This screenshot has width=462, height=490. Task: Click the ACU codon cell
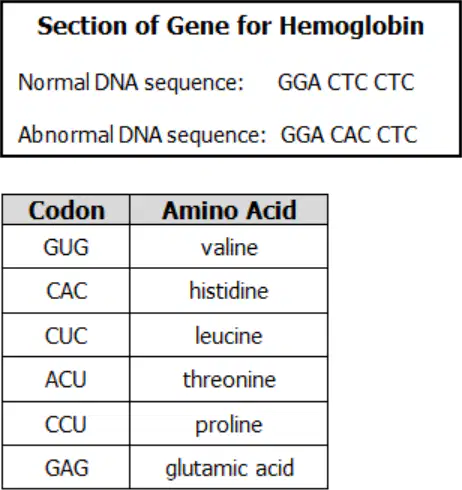point(66,379)
